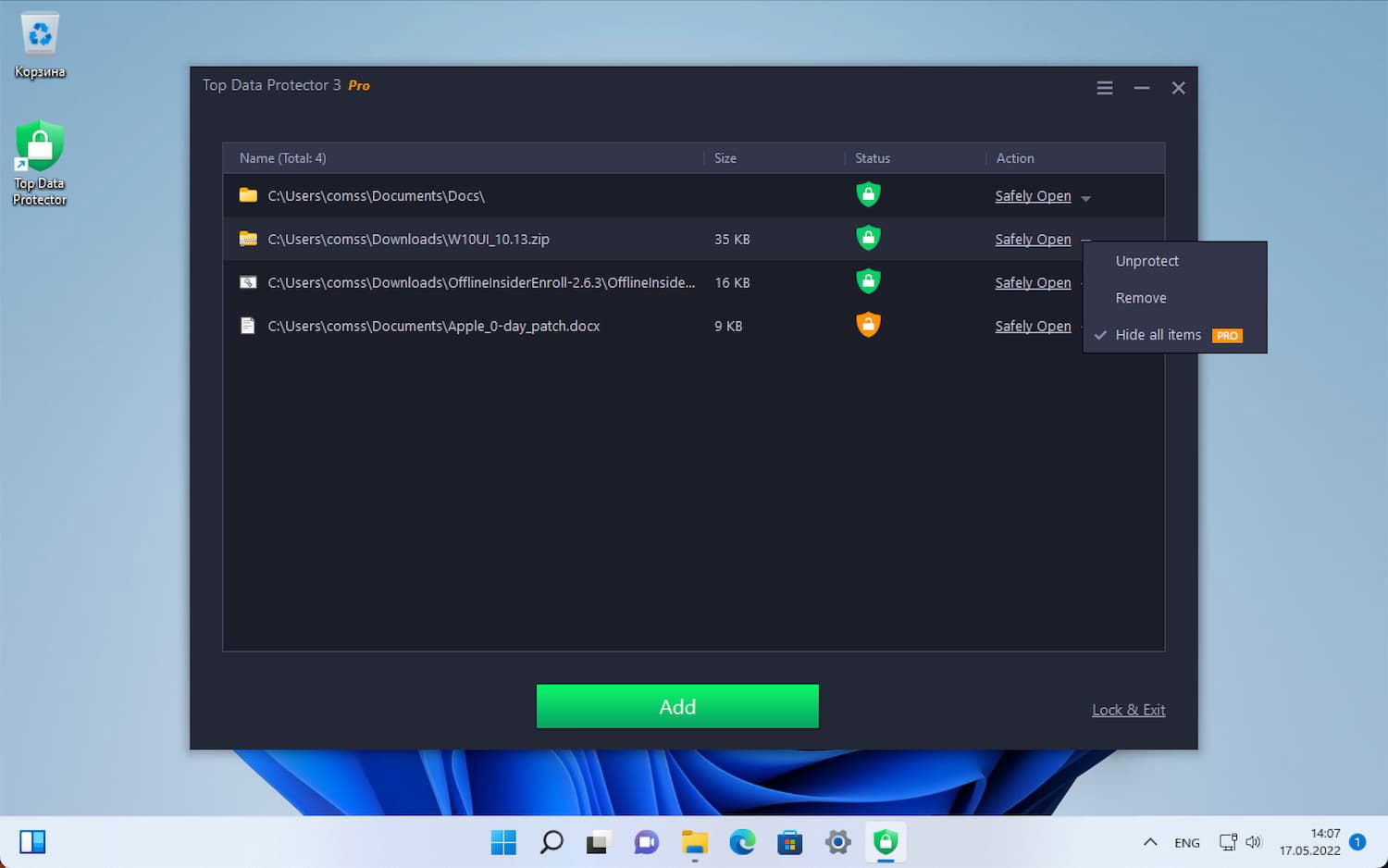
Task: Show hidden icons in the system tray
Action: (x=1150, y=842)
